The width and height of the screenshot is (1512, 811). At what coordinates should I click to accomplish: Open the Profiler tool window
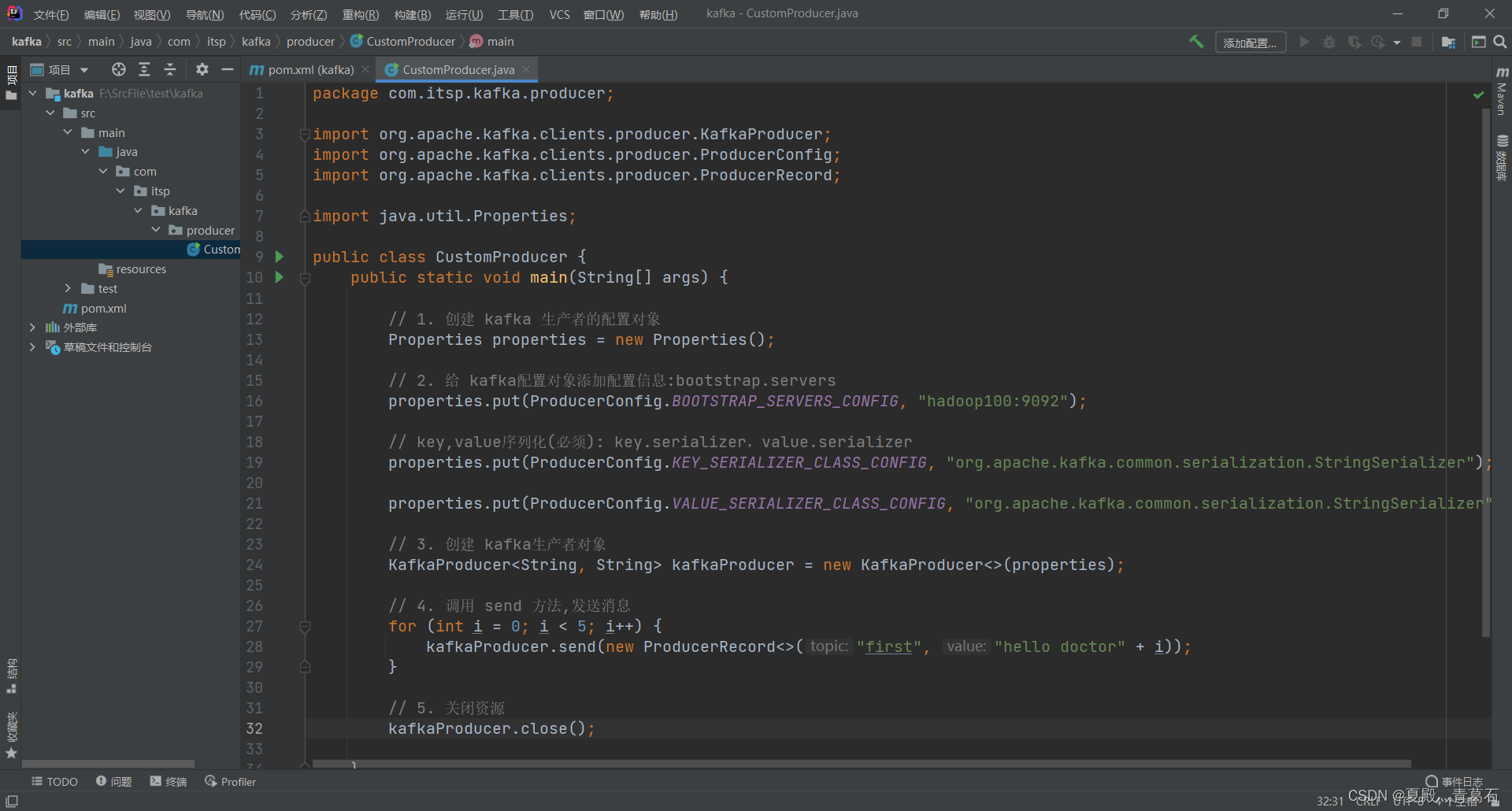[x=231, y=782]
